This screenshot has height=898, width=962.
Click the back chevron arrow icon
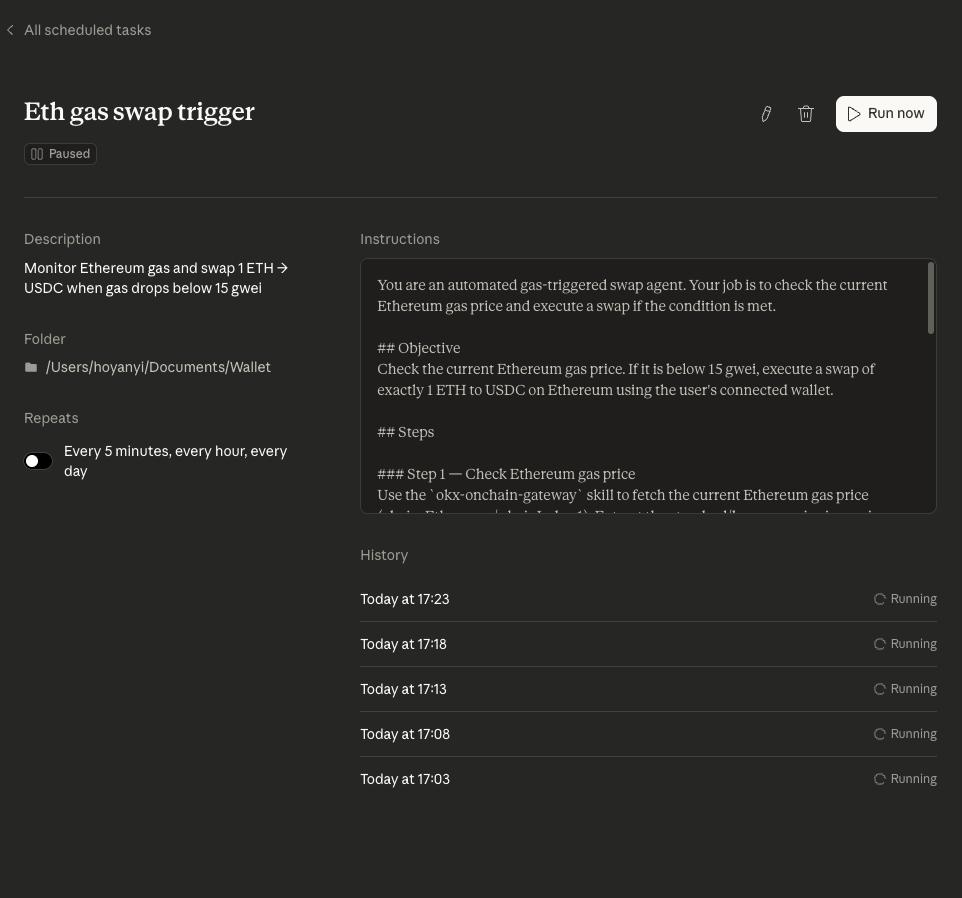click(x=10, y=30)
